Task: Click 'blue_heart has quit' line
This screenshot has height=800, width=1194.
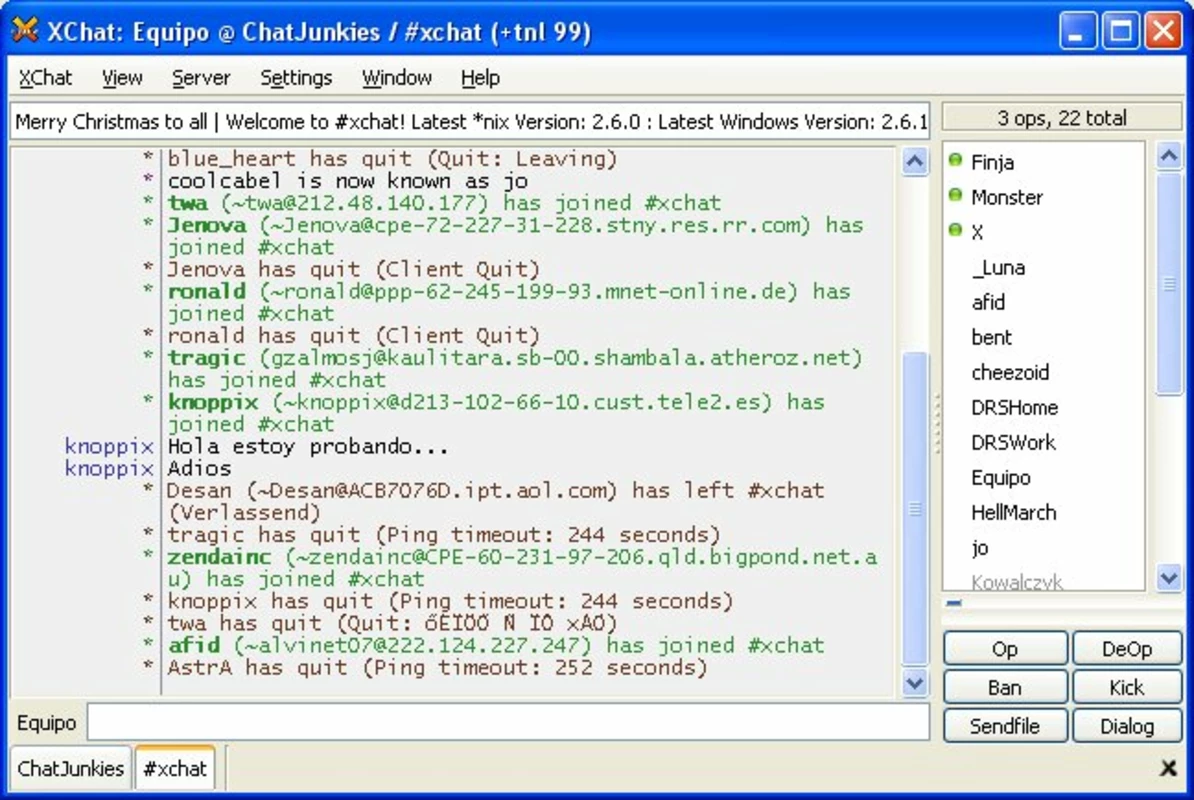Action: (392, 159)
